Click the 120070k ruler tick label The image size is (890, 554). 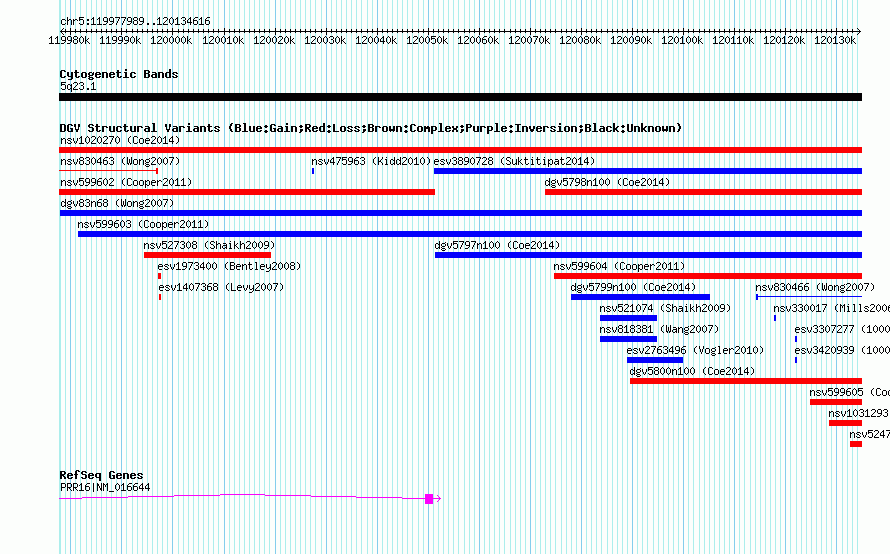click(x=529, y=41)
